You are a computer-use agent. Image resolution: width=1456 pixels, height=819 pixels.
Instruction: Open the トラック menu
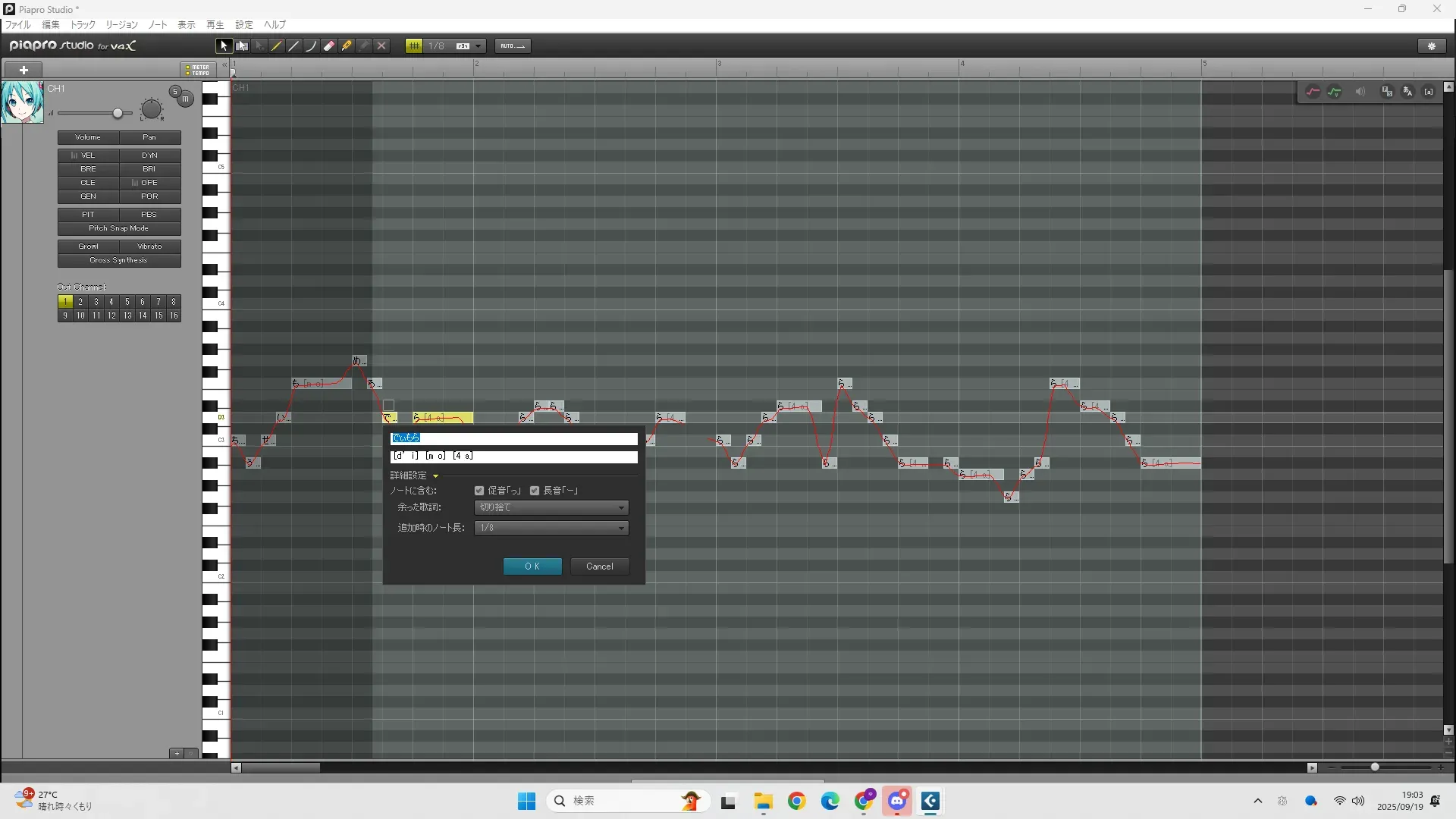click(83, 25)
